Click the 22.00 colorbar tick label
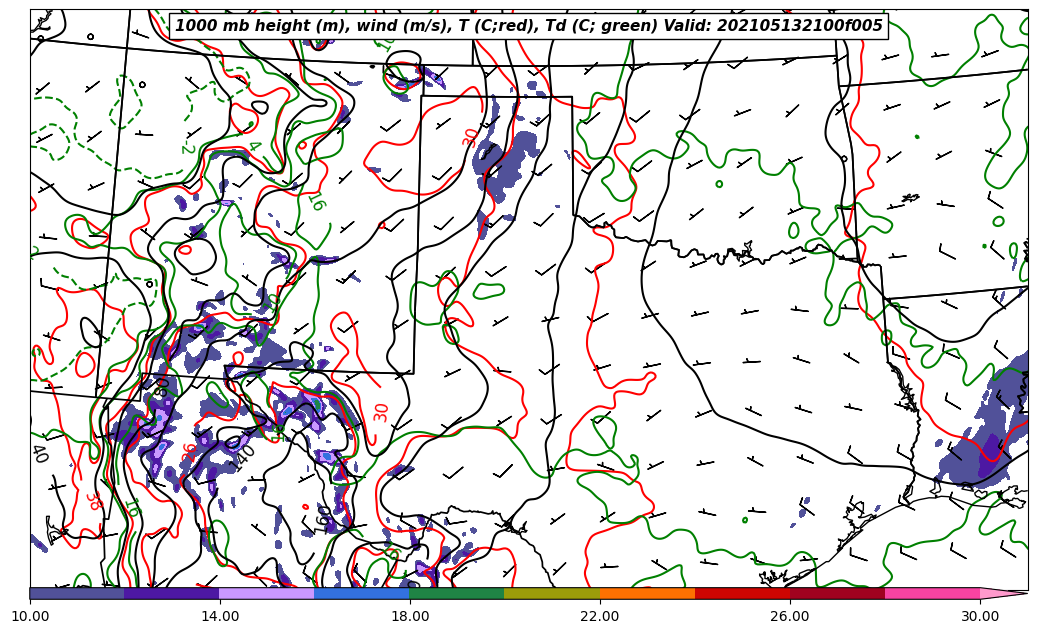Image resolution: width=1037 pixels, height=633 pixels. tap(600, 616)
